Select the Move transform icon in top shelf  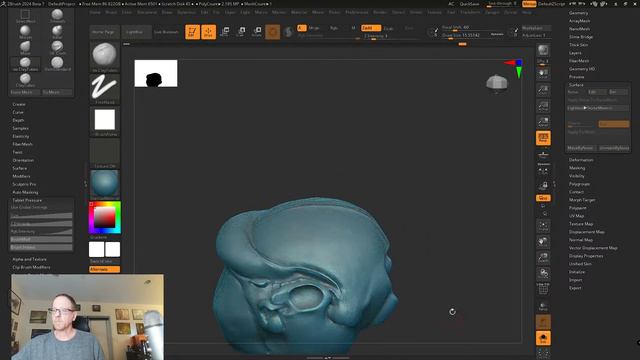click(224, 32)
